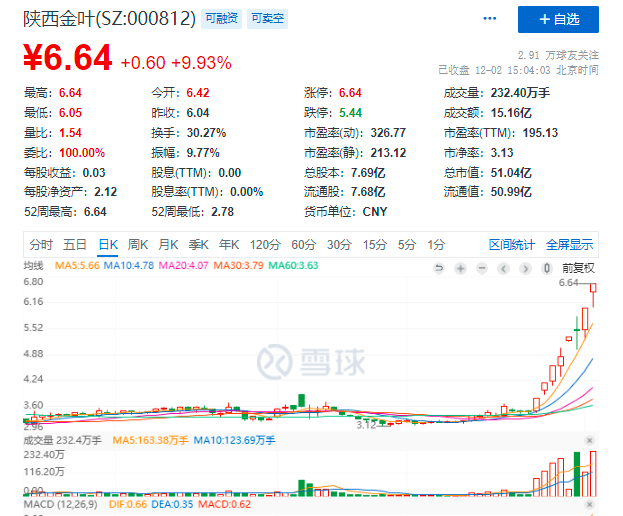Switch to the 分时 chart tab

[41, 244]
